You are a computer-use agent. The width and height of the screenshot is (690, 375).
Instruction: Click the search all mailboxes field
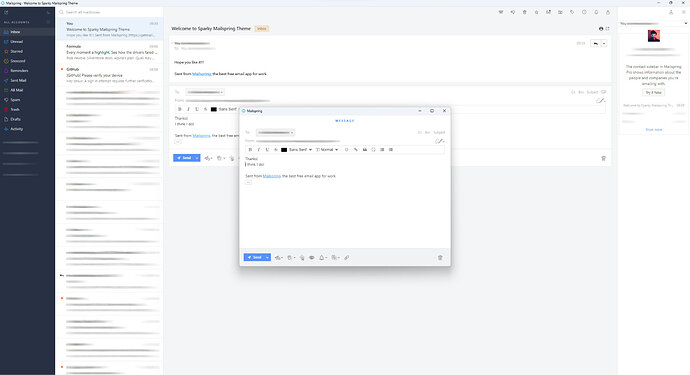click(110, 12)
